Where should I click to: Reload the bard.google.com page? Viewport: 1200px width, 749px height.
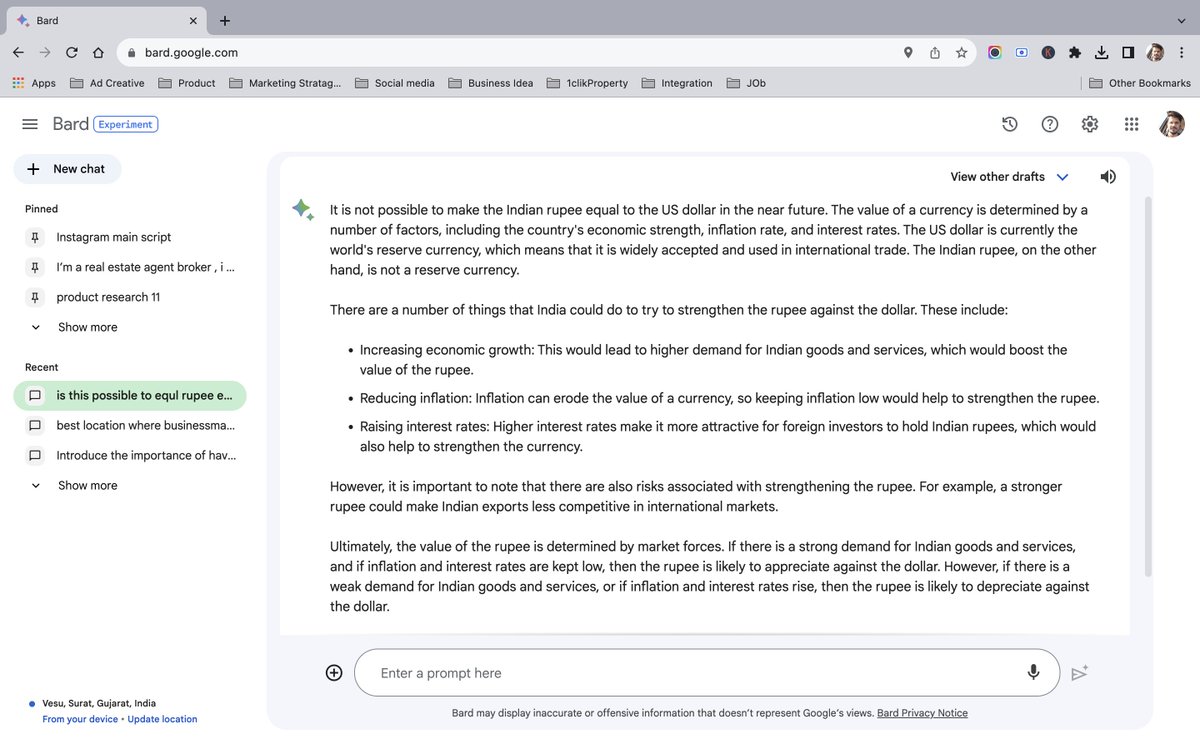[x=72, y=53]
